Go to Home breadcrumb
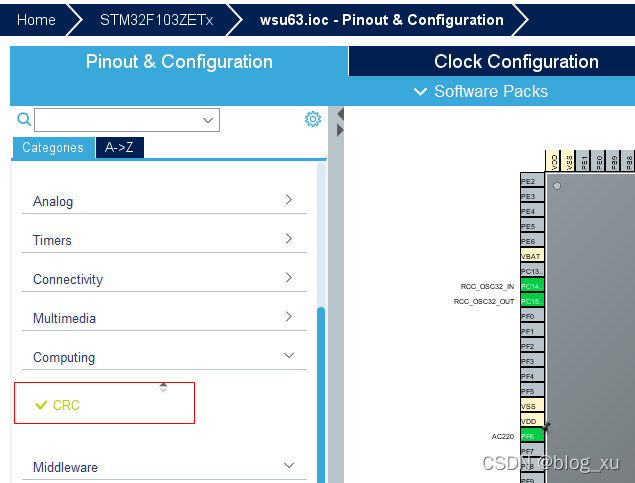Viewport: 635px width, 483px height. (36, 20)
